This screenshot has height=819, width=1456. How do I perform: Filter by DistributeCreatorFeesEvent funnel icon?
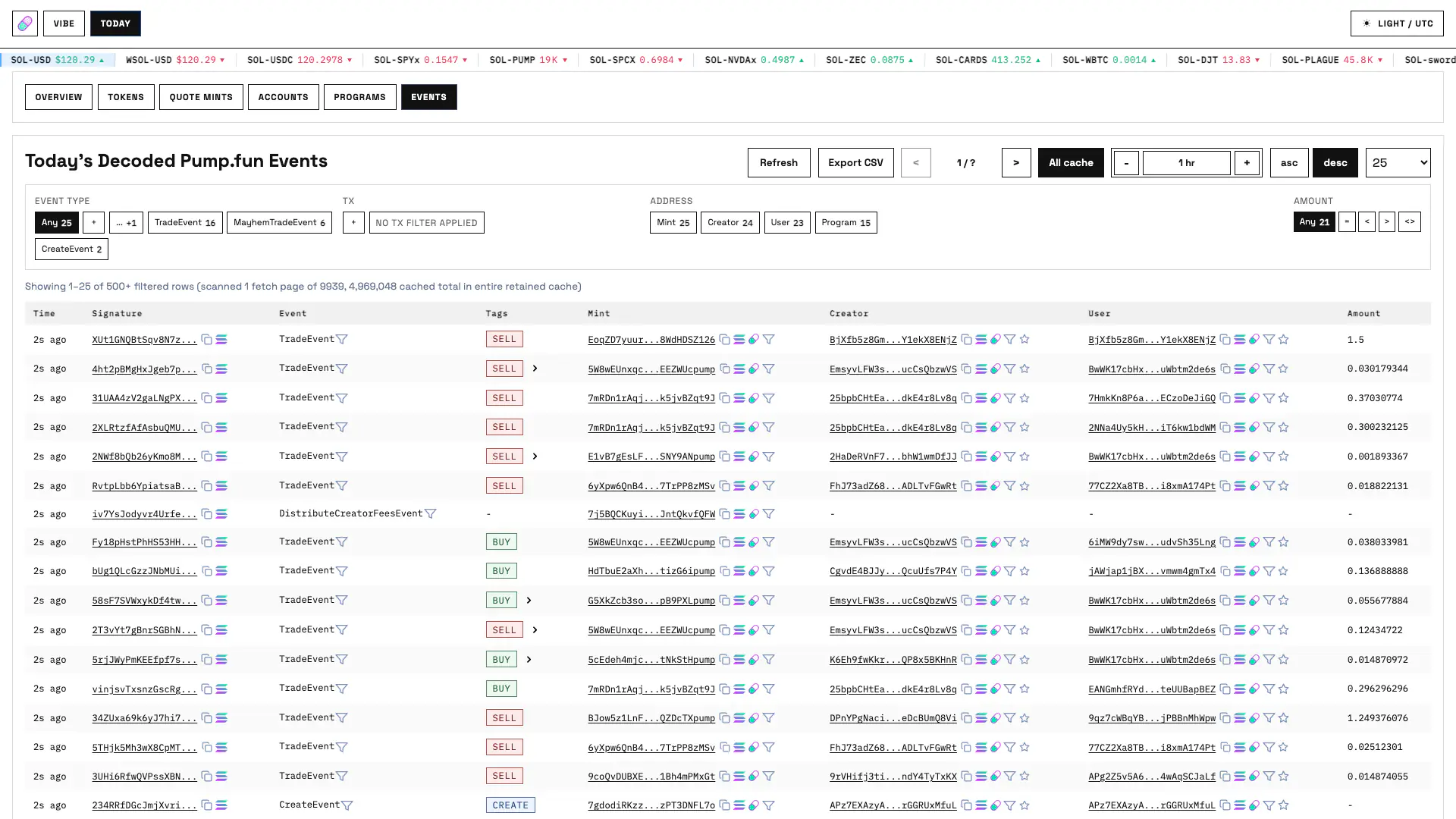431,514
